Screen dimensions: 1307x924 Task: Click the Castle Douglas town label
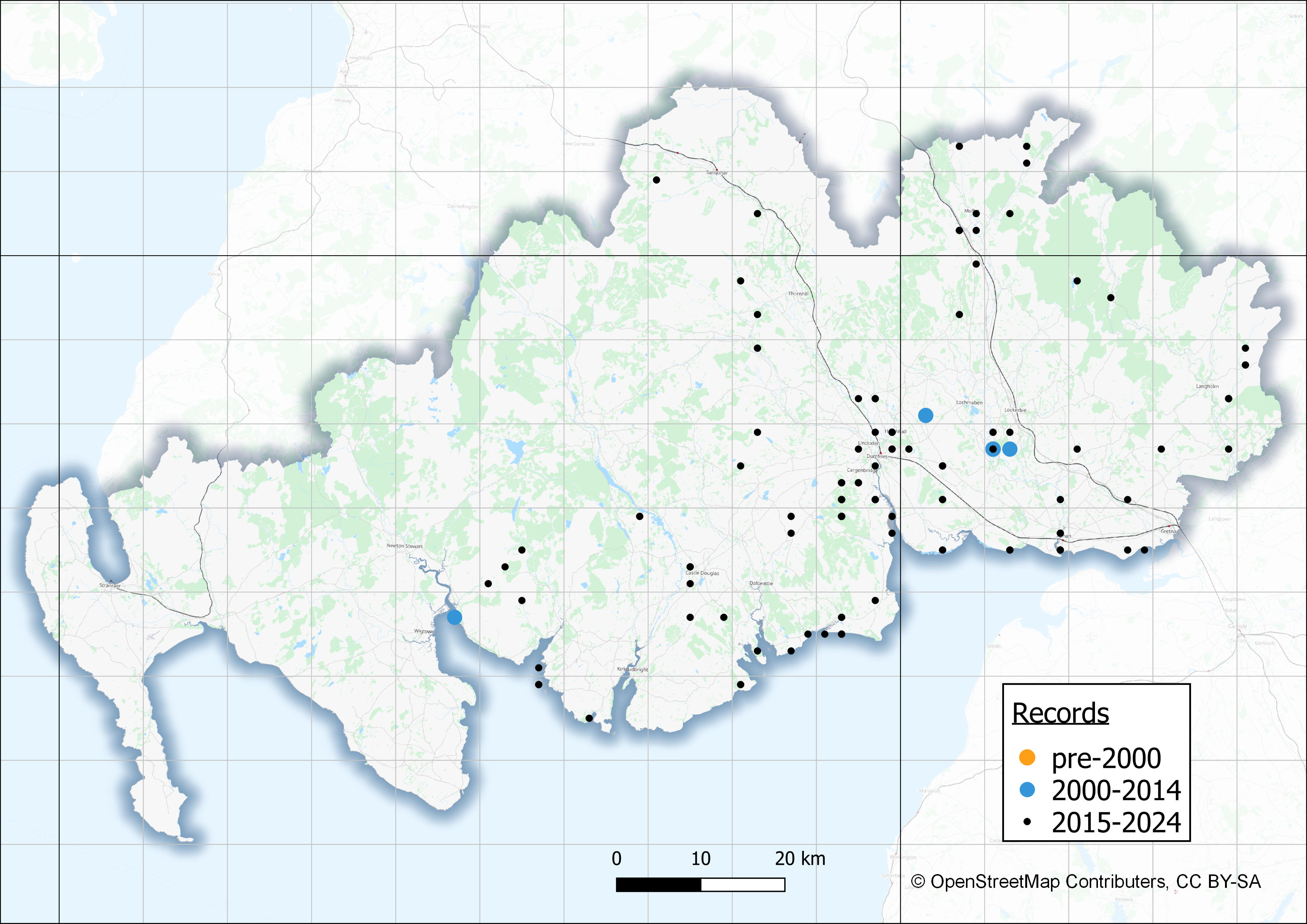click(x=703, y=573)
